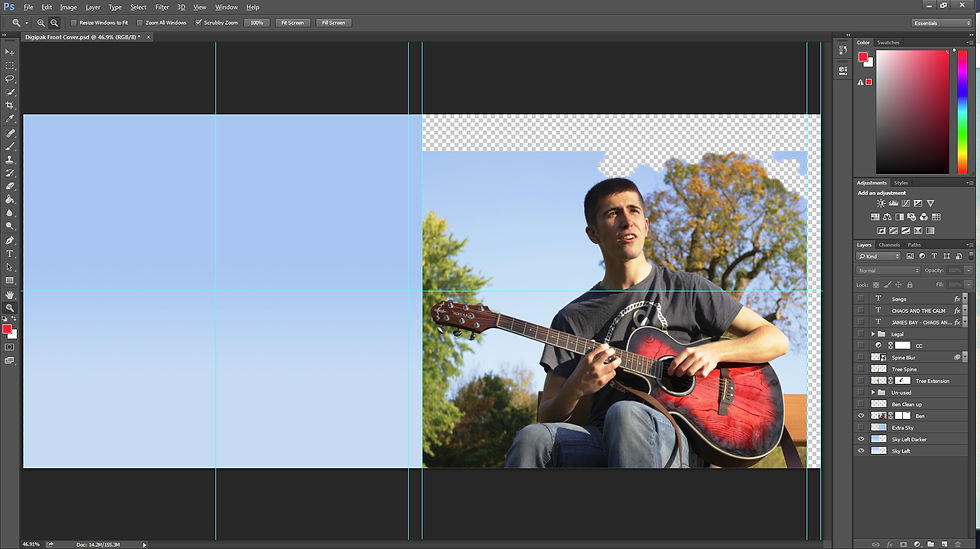Expand effects on Songs layer
980x549 pixels.
pos(965,299)
